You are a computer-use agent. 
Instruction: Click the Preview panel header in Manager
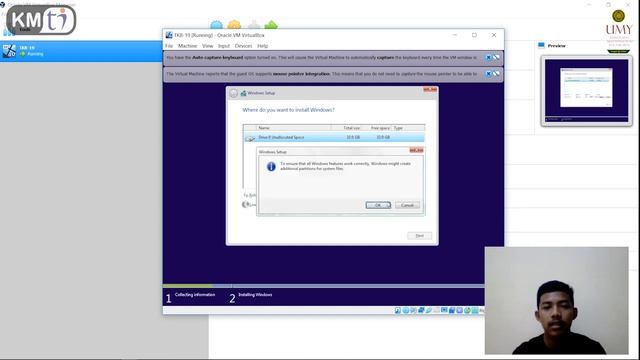pos(556,46)
